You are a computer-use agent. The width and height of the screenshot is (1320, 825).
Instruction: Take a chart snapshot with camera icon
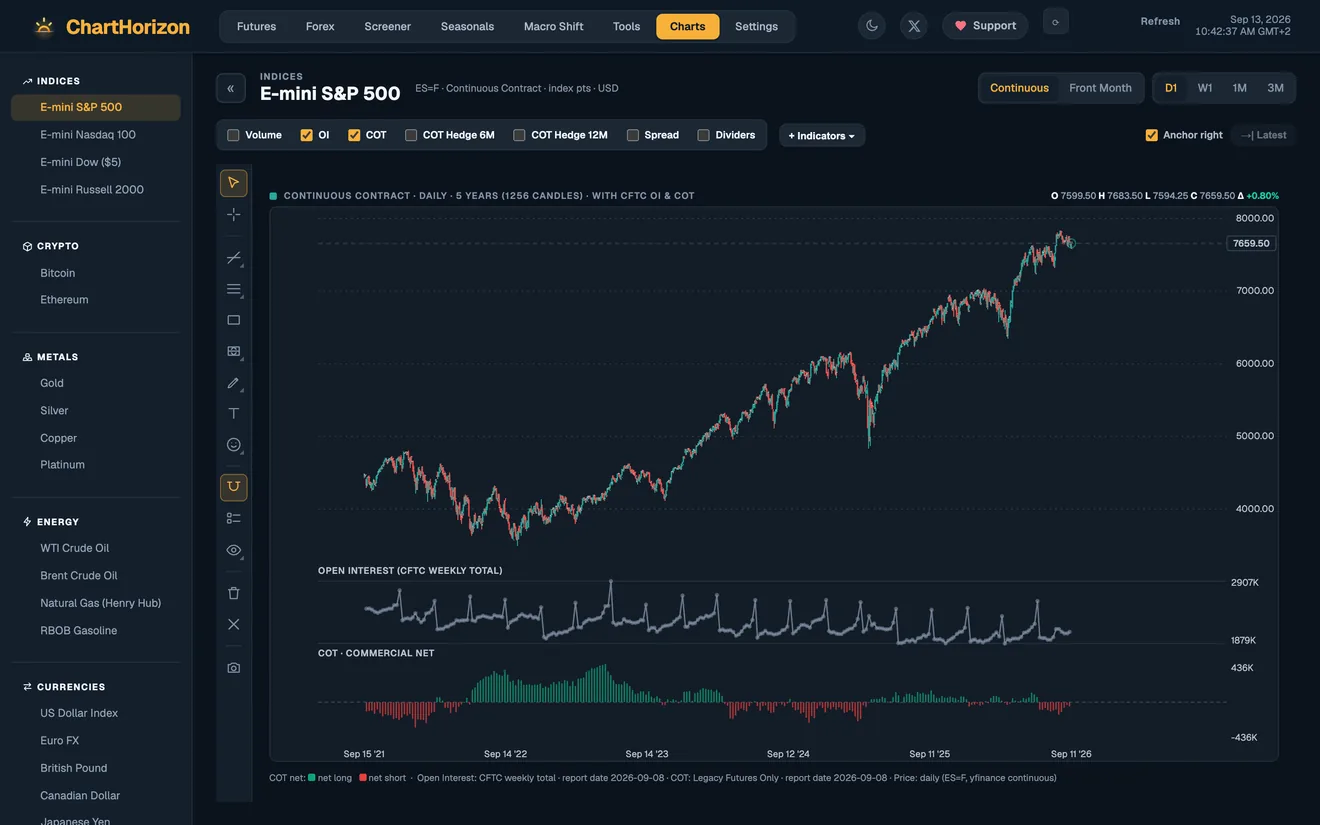(x=233, y=667)
